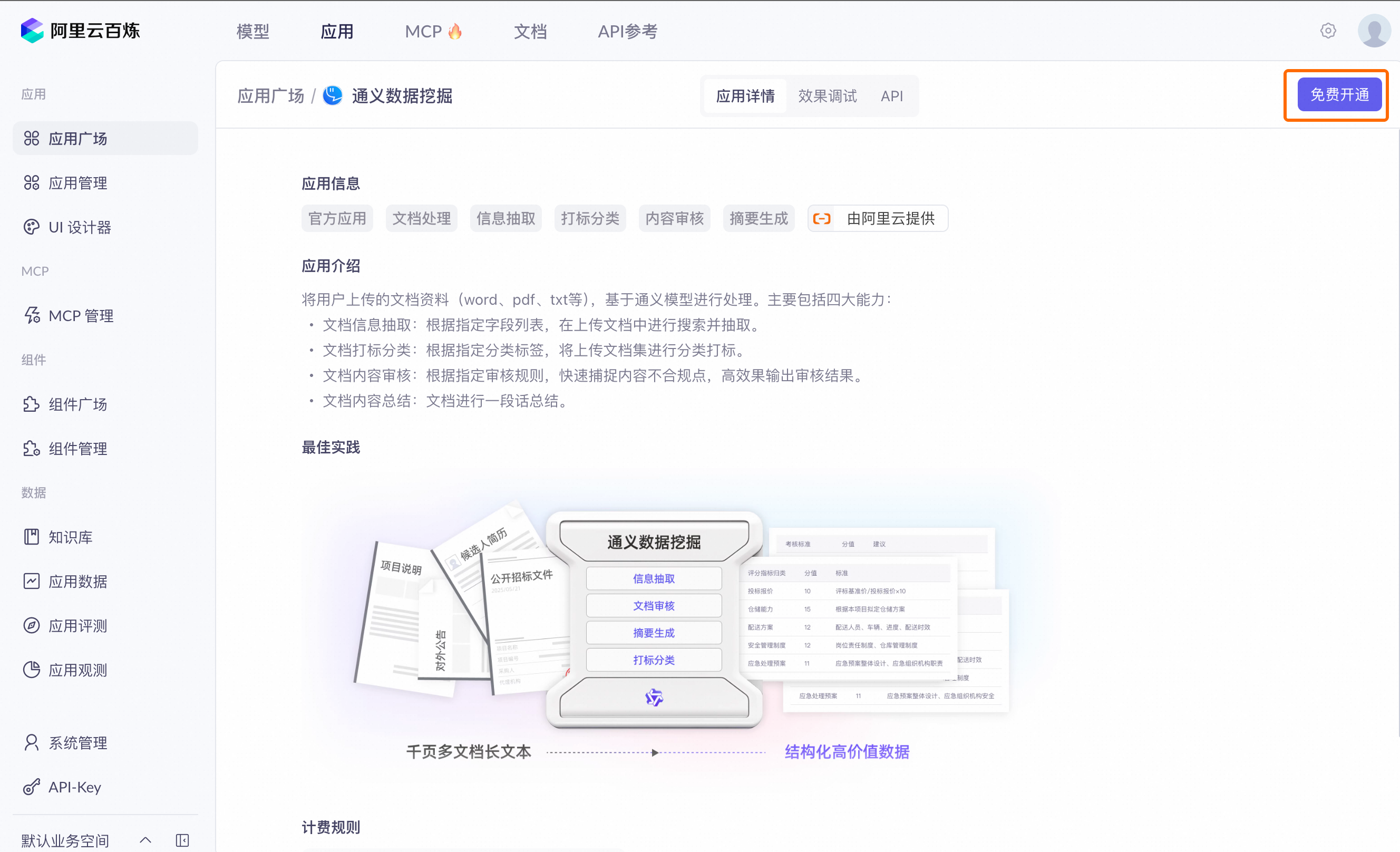Open 组件广场 in the sidebar
Screen dimensions: 1400x852
[x=105, y=404]
